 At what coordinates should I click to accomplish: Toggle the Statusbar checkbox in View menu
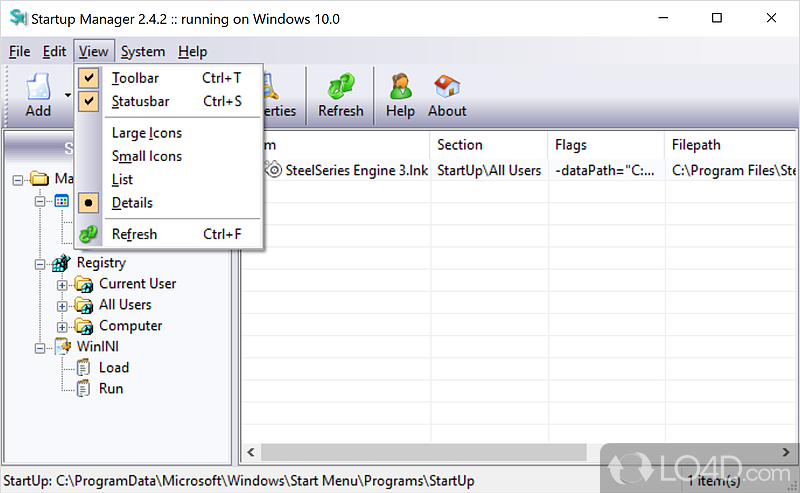click(89, 101)
